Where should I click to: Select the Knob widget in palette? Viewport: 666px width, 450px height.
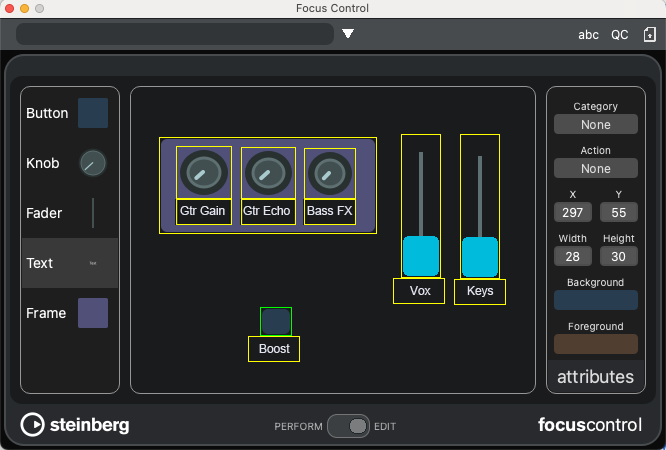click(x=93, y=163)
